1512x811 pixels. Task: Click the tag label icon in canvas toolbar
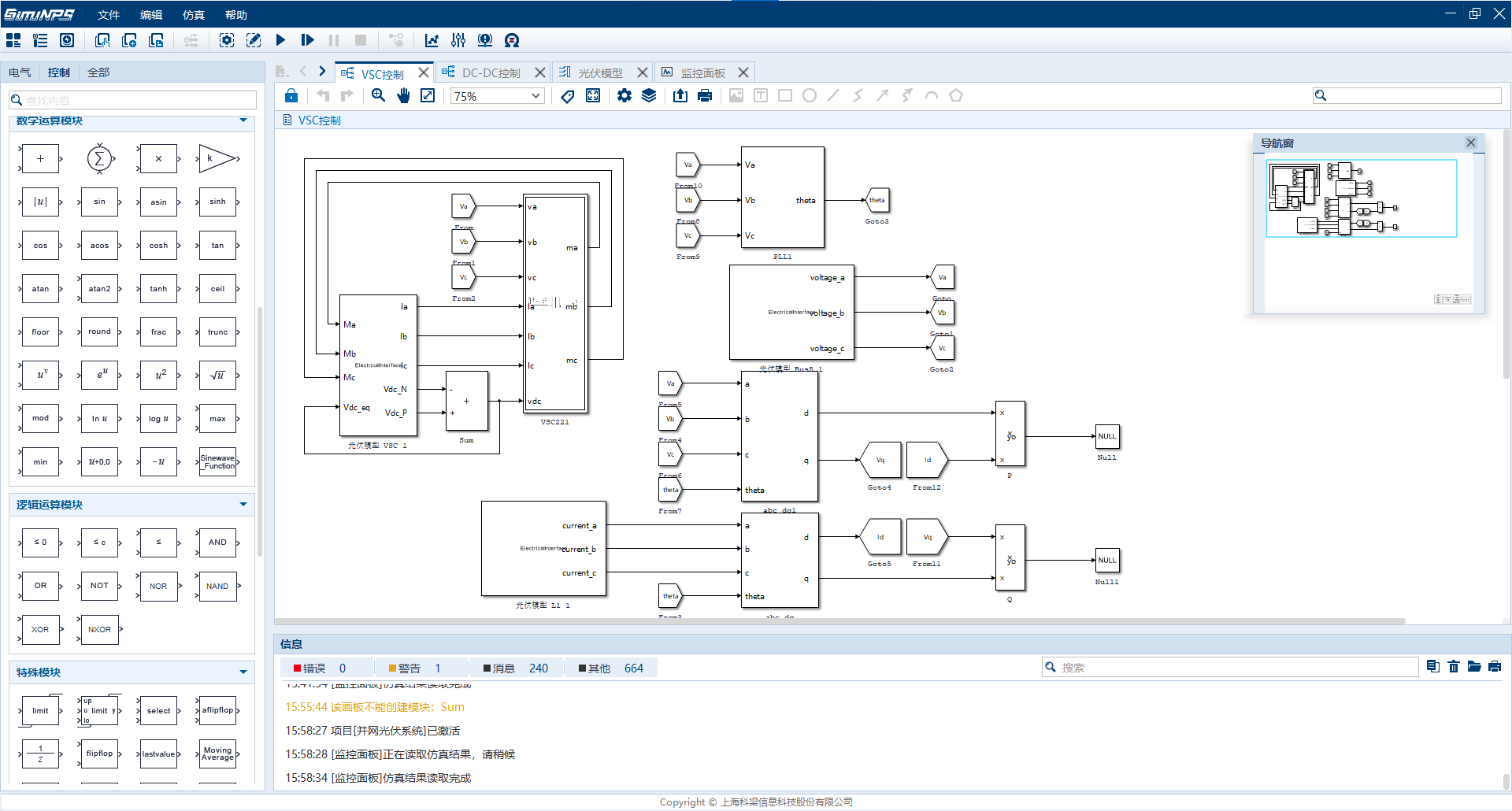pos(568,95)
